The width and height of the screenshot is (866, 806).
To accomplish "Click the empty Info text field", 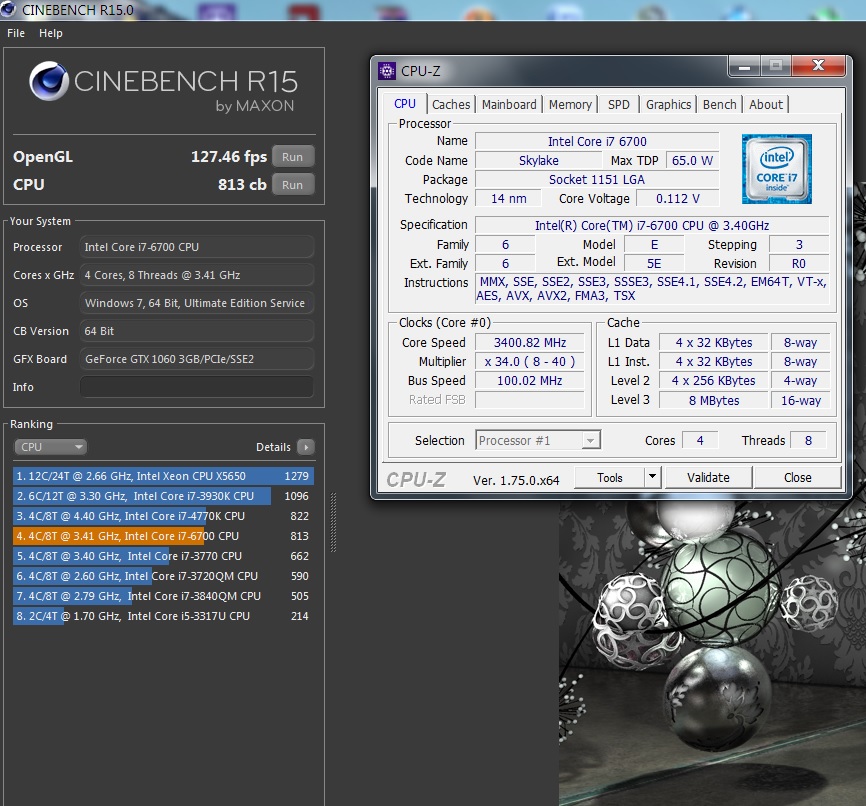I will click(x=196, y=387).
